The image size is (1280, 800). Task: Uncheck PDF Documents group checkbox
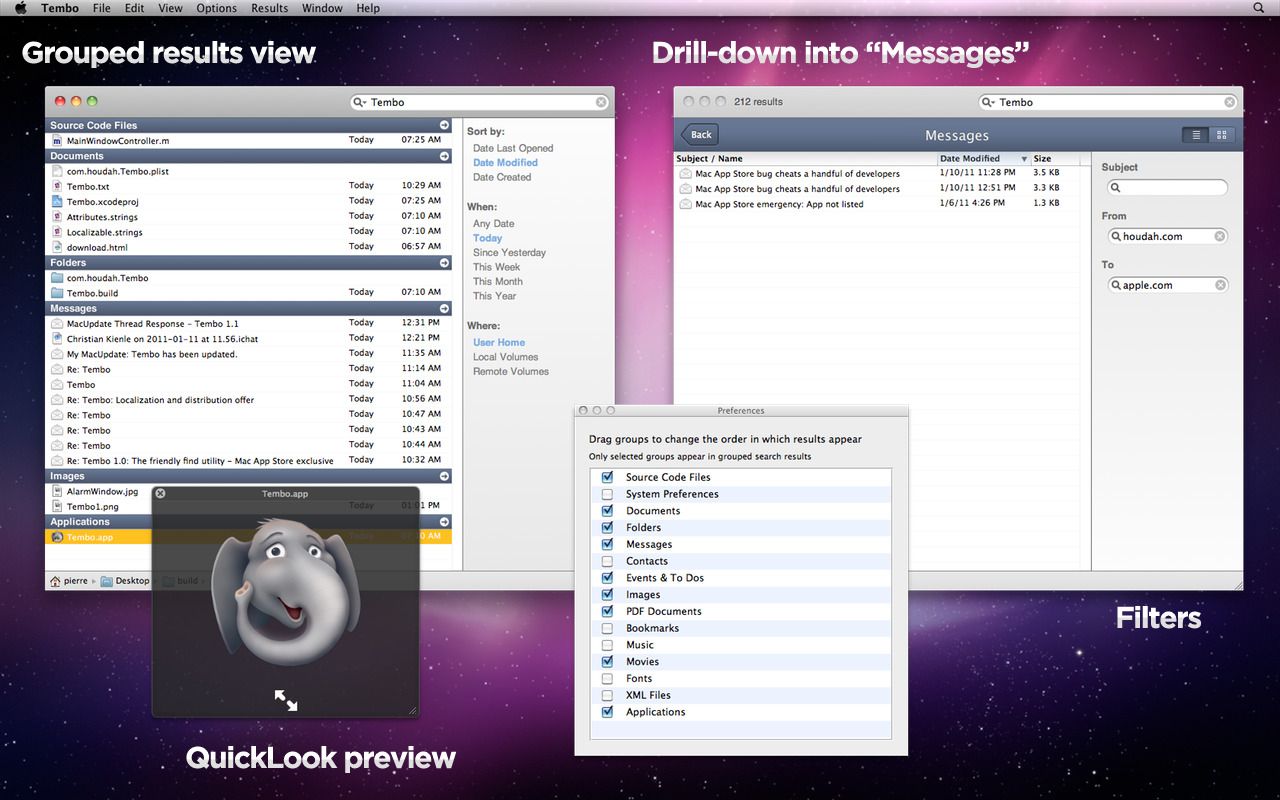coord(607,611)
